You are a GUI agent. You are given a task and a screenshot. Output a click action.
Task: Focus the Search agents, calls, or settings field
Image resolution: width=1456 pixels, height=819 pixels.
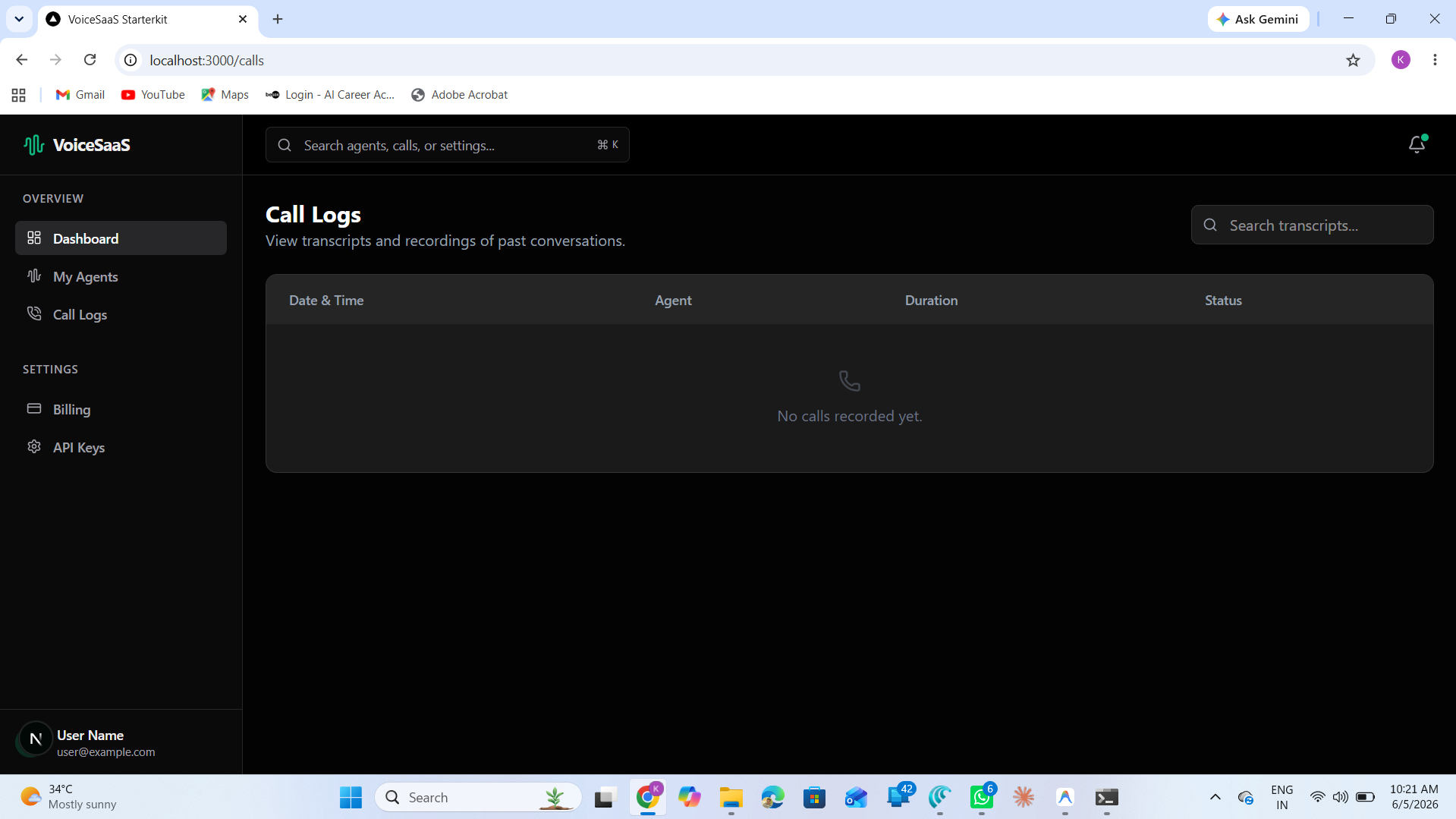click(x=447, y=145)
